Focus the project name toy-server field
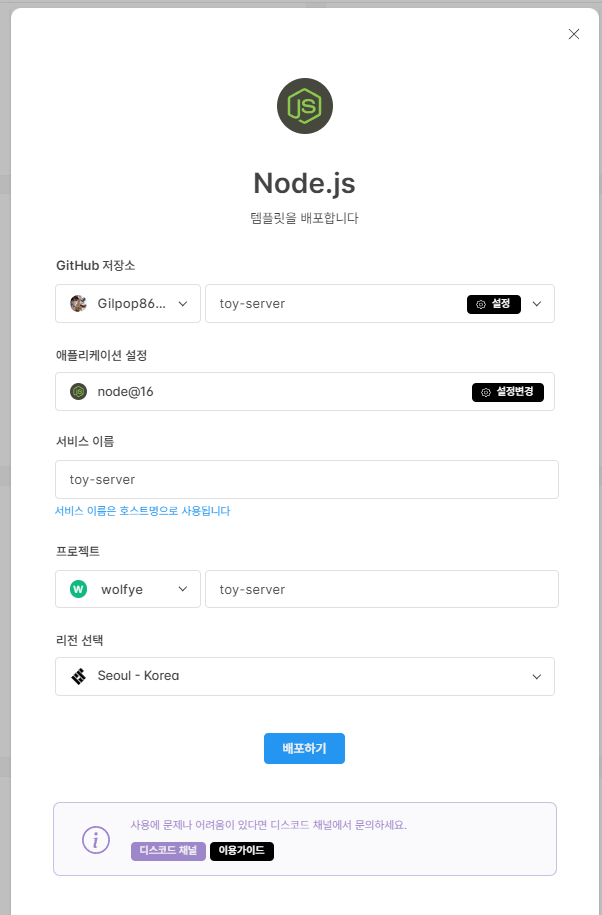The image size is (602, 915). [x=382, y=589]
